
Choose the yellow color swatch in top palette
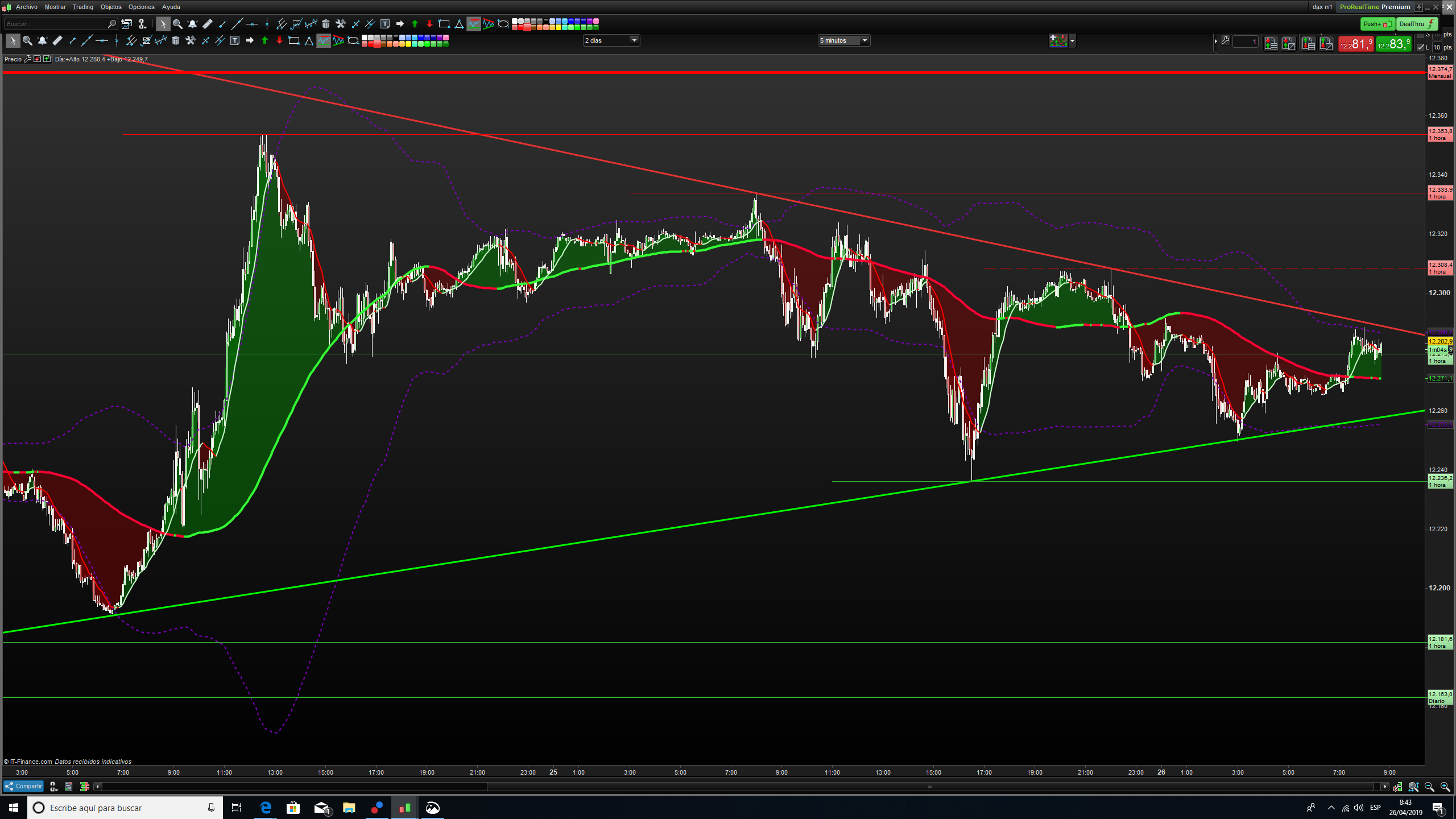point(559,27)
